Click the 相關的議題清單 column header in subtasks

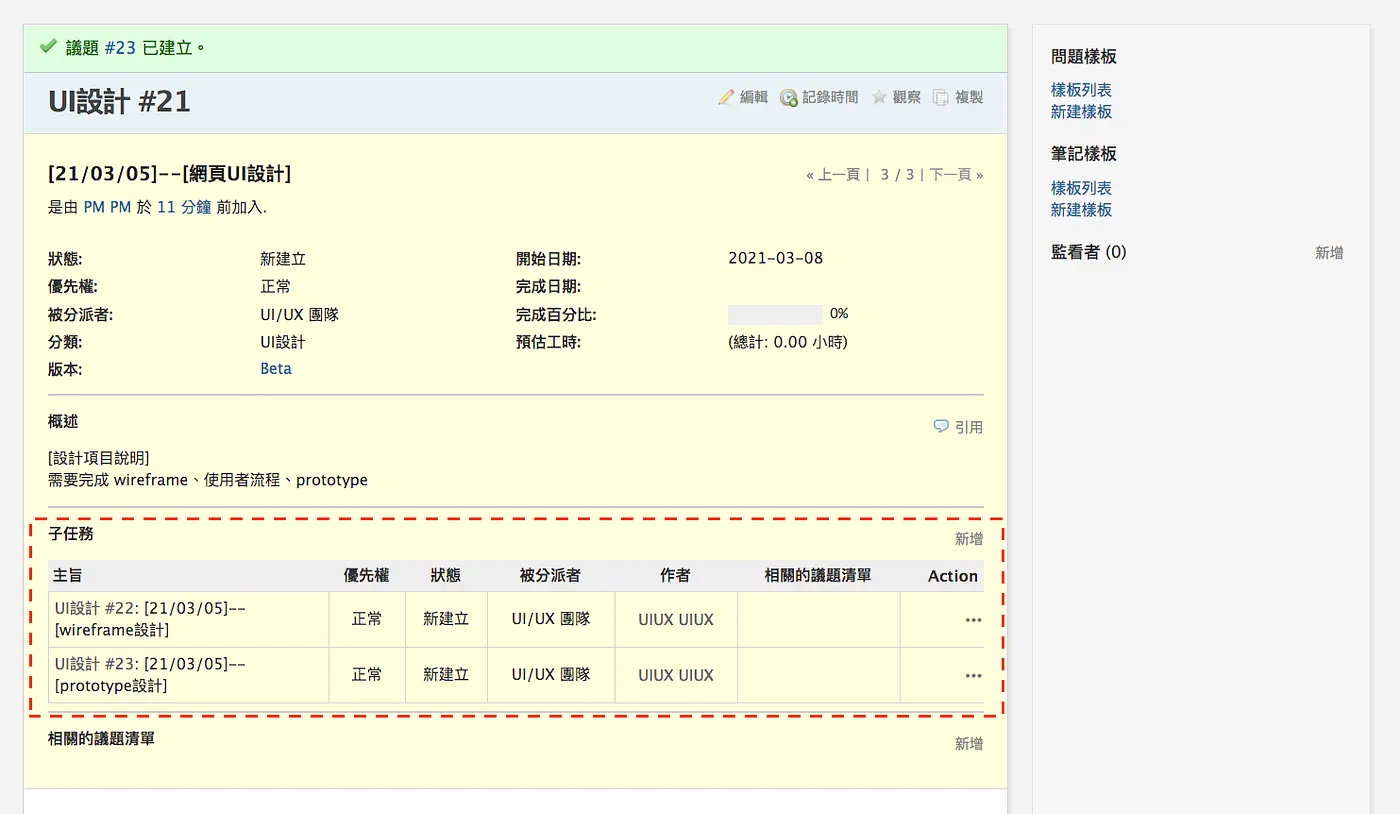click(x=818, y=576)
